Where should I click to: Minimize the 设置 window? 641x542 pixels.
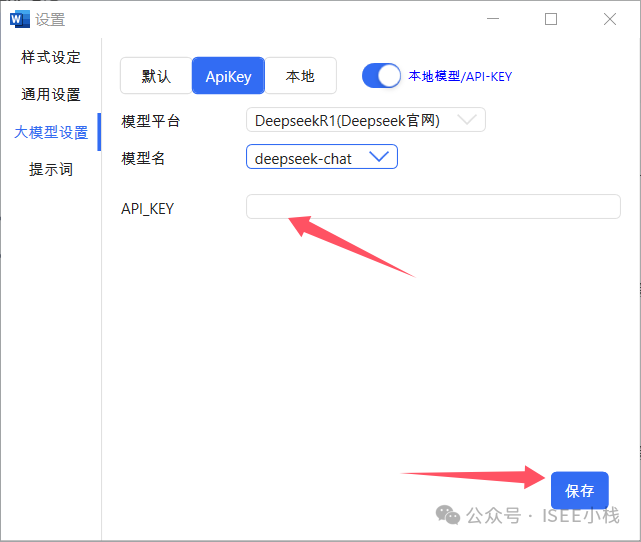[x=493, y=19]
